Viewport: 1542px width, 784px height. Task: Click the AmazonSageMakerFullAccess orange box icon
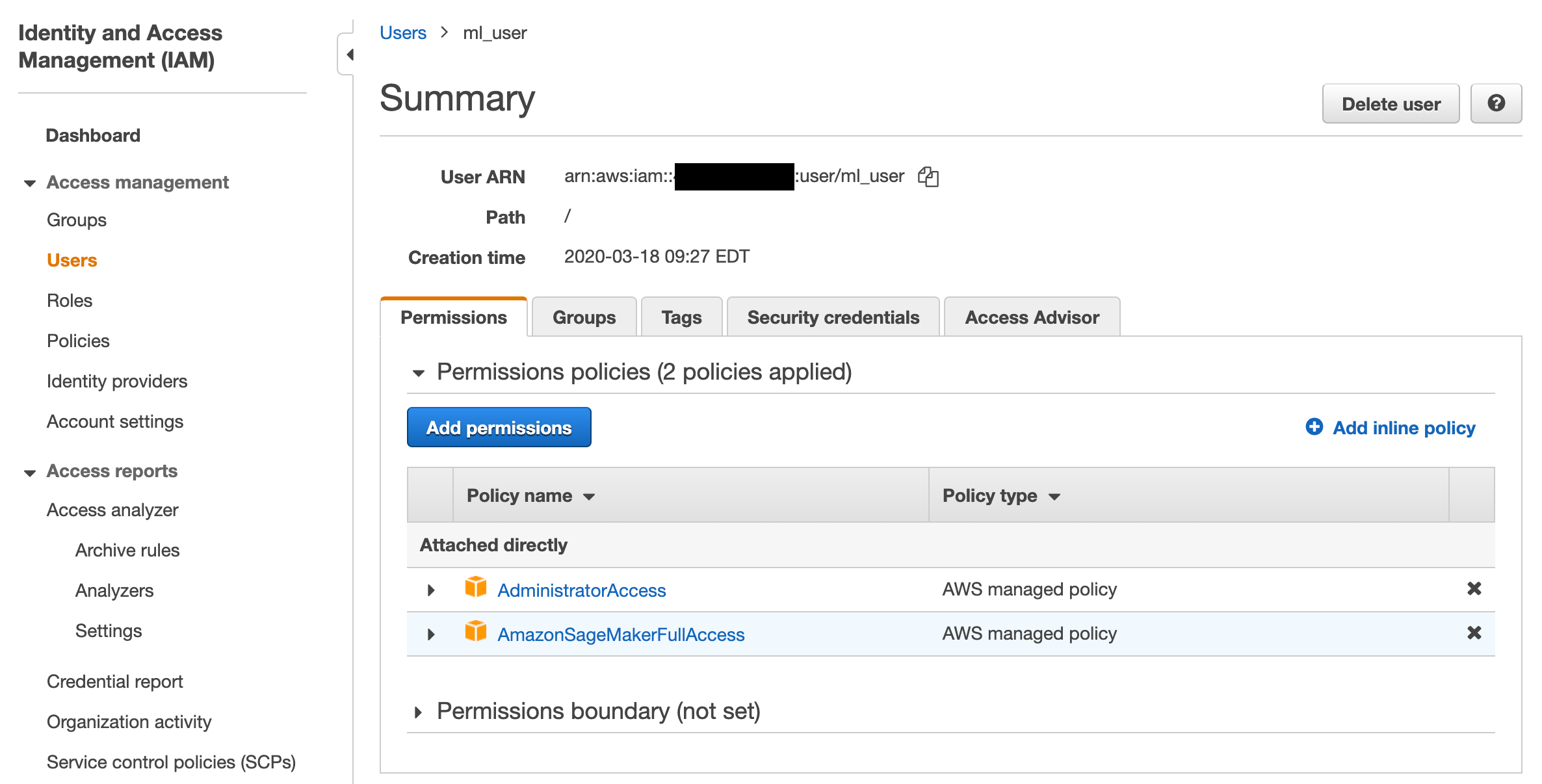coord(475,631)
